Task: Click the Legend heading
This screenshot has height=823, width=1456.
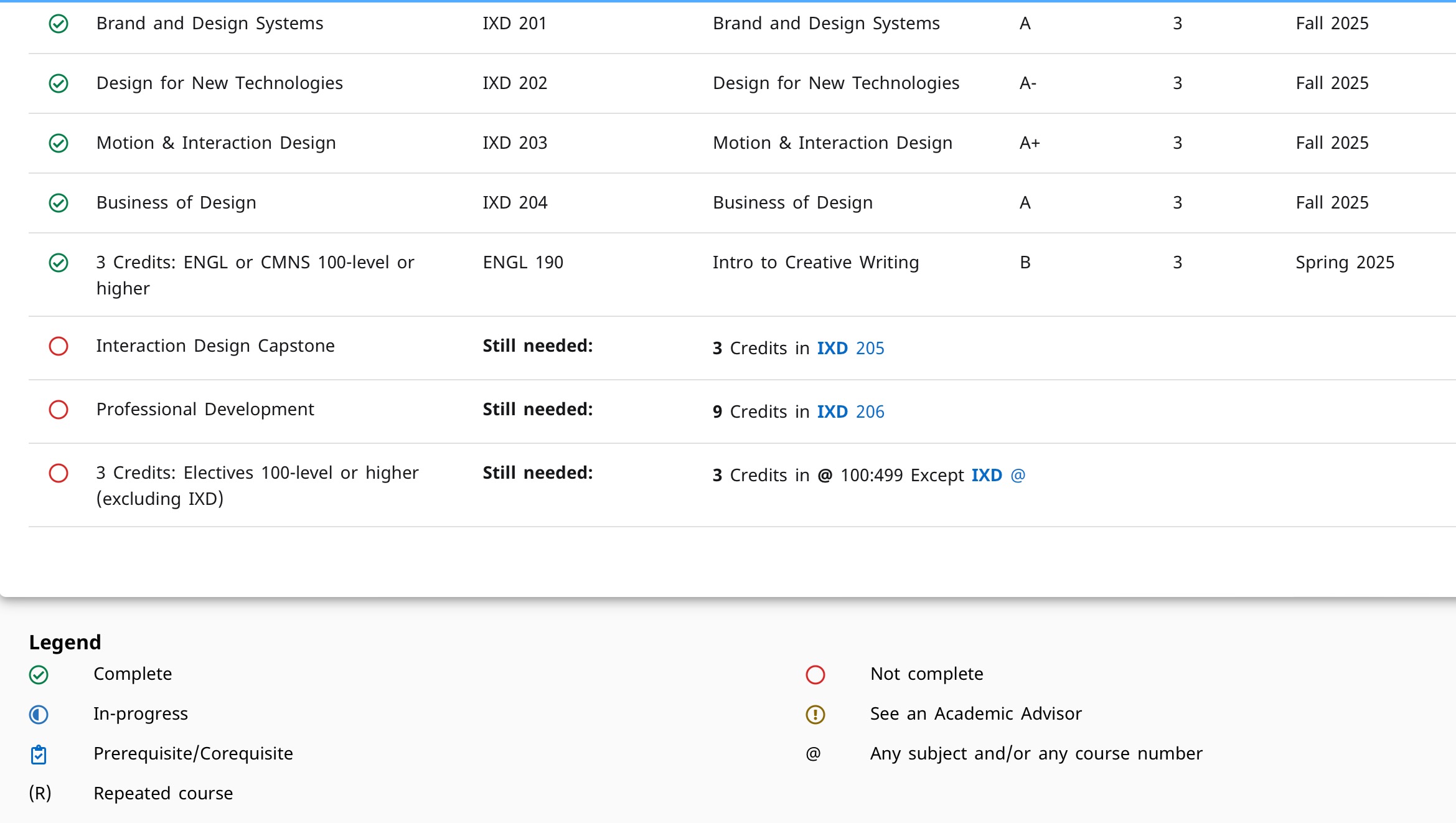Action: (65, 642)
